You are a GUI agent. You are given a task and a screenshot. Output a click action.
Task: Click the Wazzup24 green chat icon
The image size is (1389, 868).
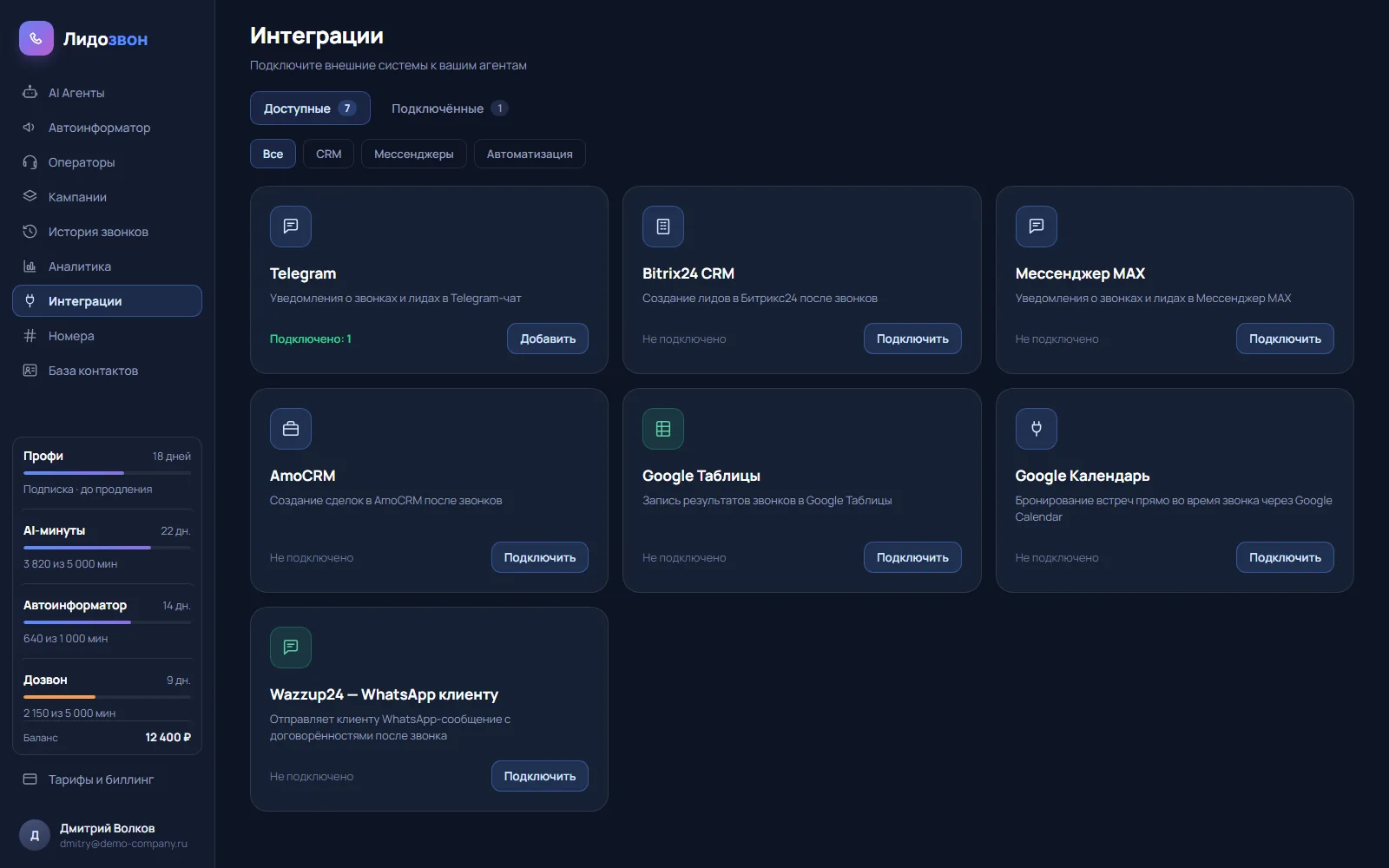[291, 648]
